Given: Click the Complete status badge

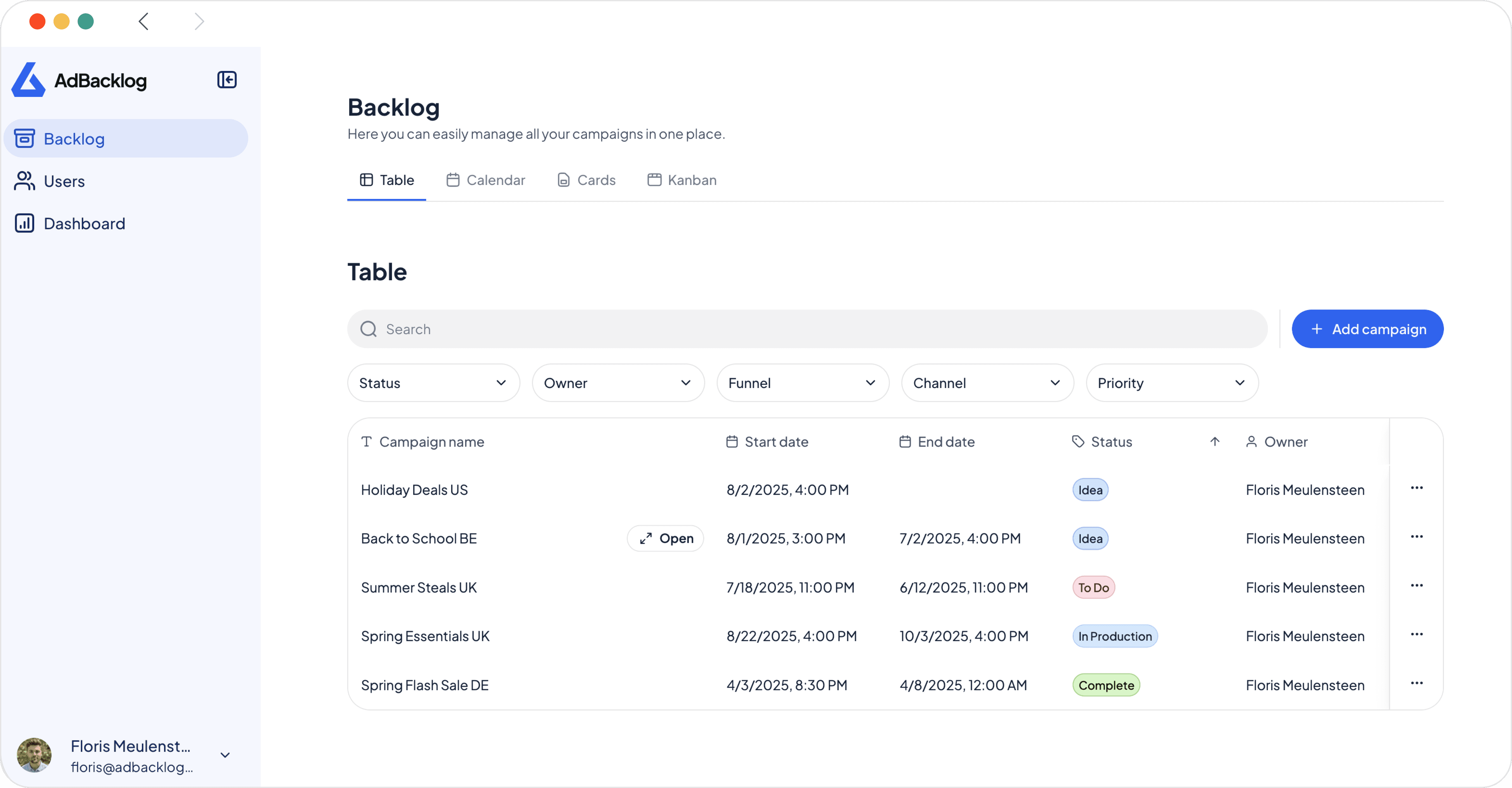Looking at the screenshot, I should 1106,685.
